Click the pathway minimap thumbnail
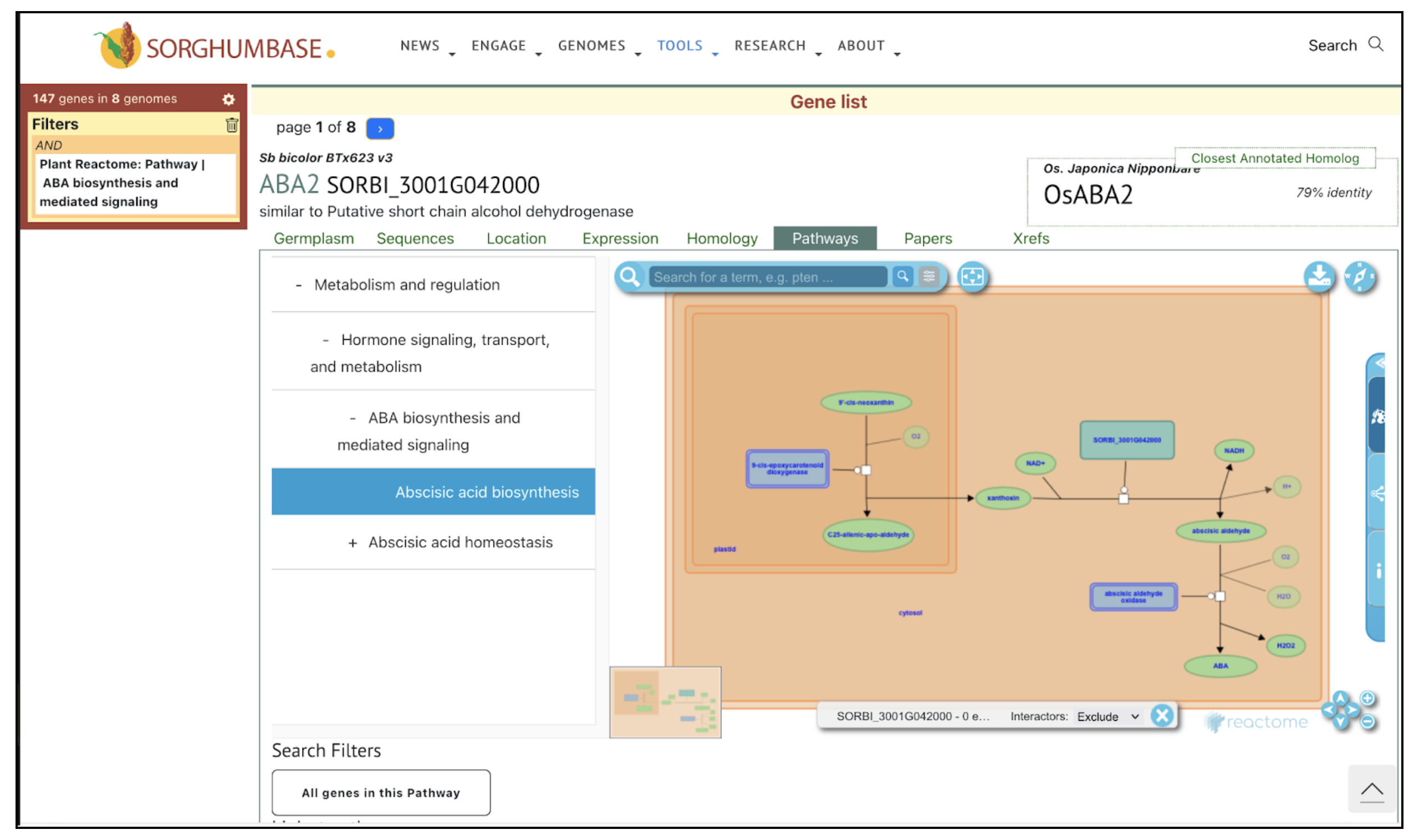1419x840 pixels. tap(665, 703)
